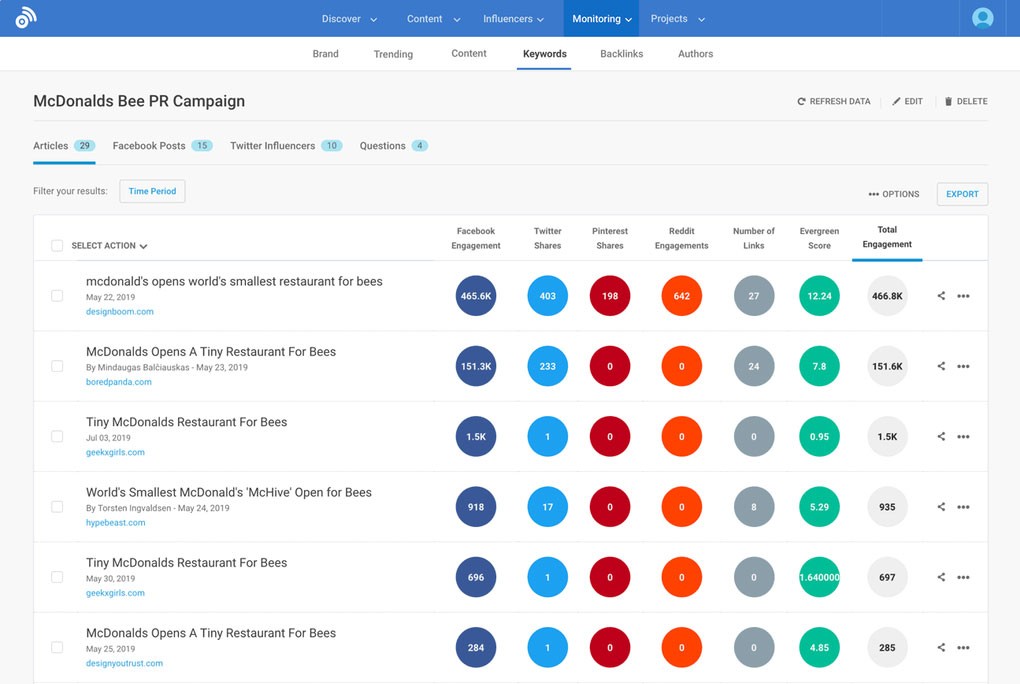The image size is (1020, 684).
Task: Expand the Discover menu
Action: click(x=349, y=19)
